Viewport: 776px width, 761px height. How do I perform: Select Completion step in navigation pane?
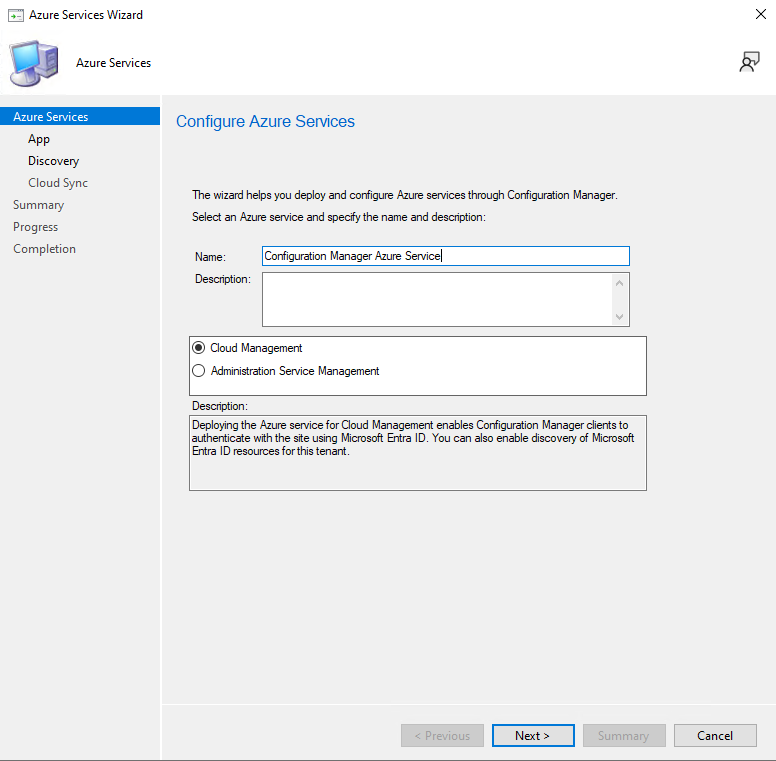tap(44, 249)
